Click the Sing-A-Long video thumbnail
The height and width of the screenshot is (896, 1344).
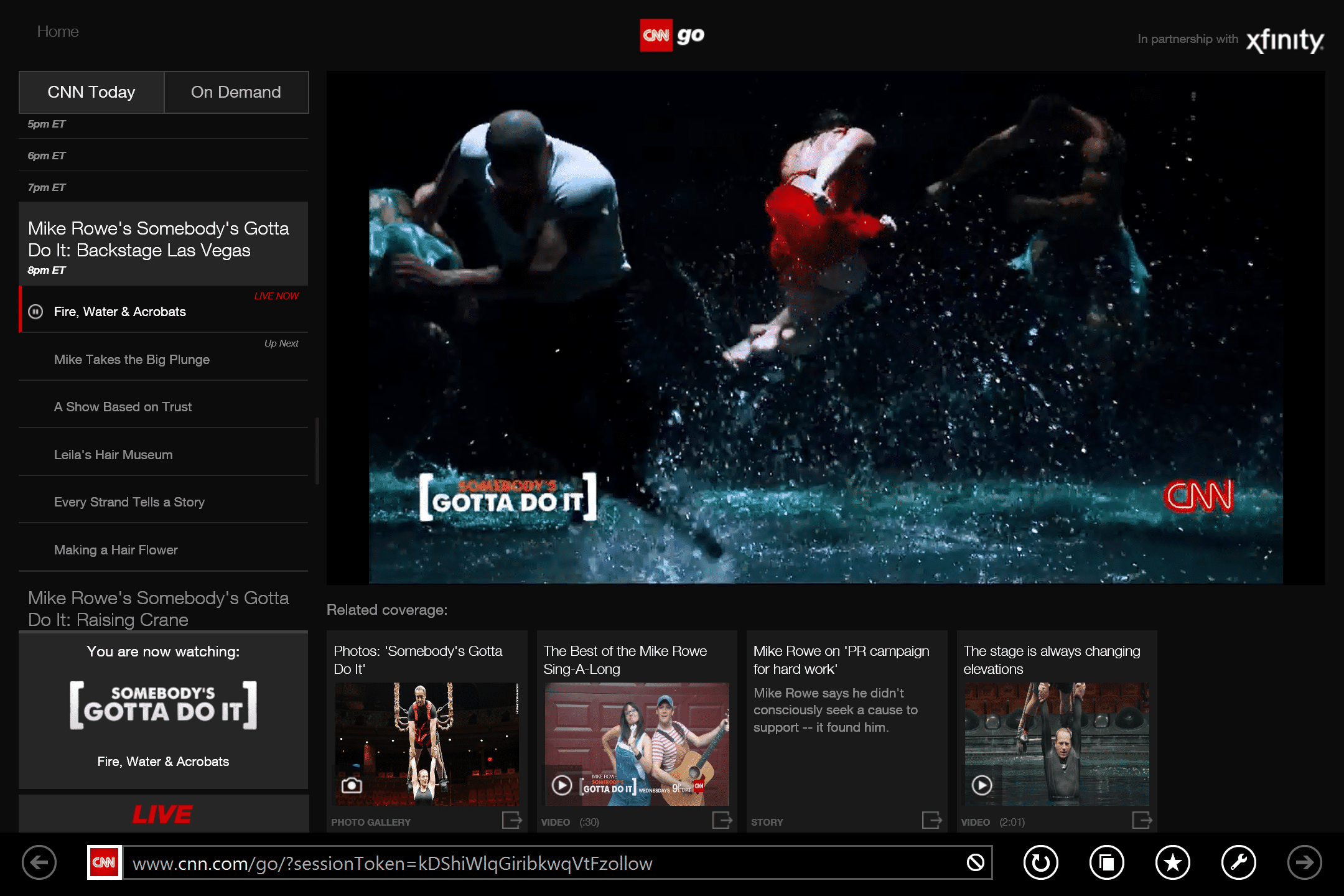coord(637,744)
